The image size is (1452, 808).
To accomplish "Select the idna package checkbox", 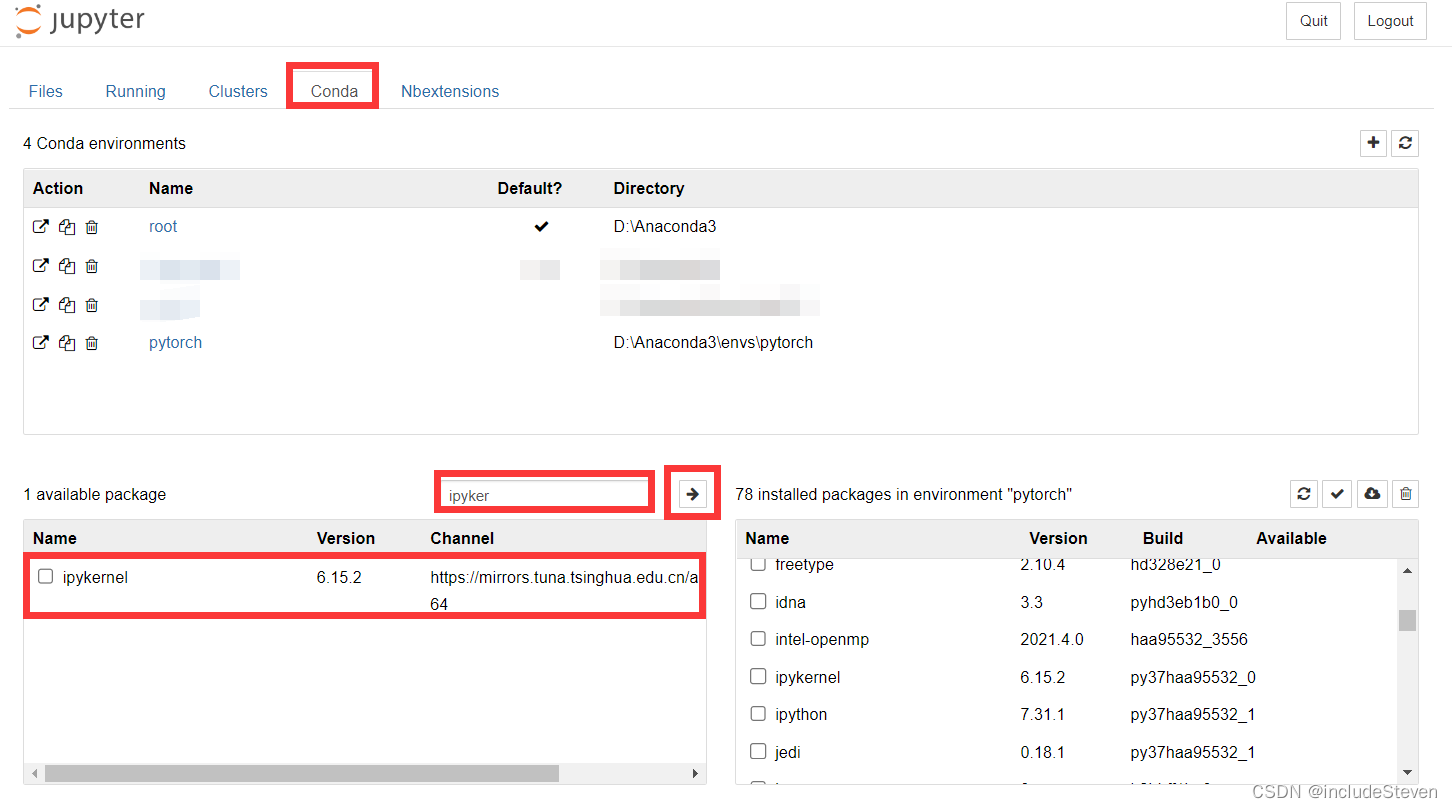I will point(758,601).
